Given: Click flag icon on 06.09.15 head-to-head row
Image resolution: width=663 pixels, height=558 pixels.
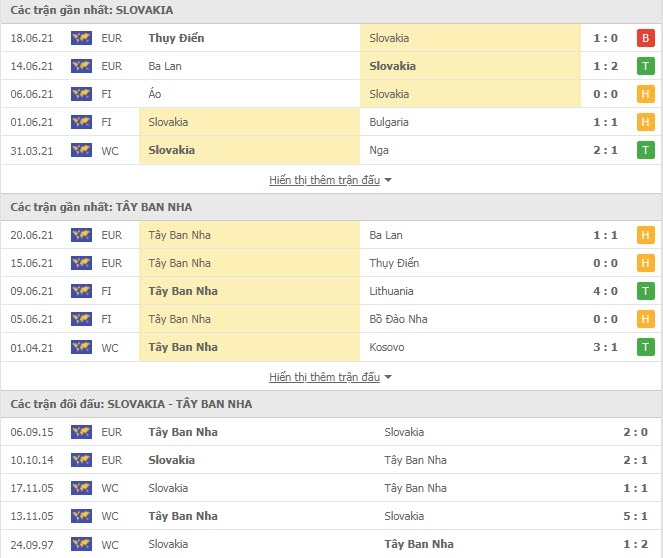Looking at the screenshot, I should click(x=81, y=432).
